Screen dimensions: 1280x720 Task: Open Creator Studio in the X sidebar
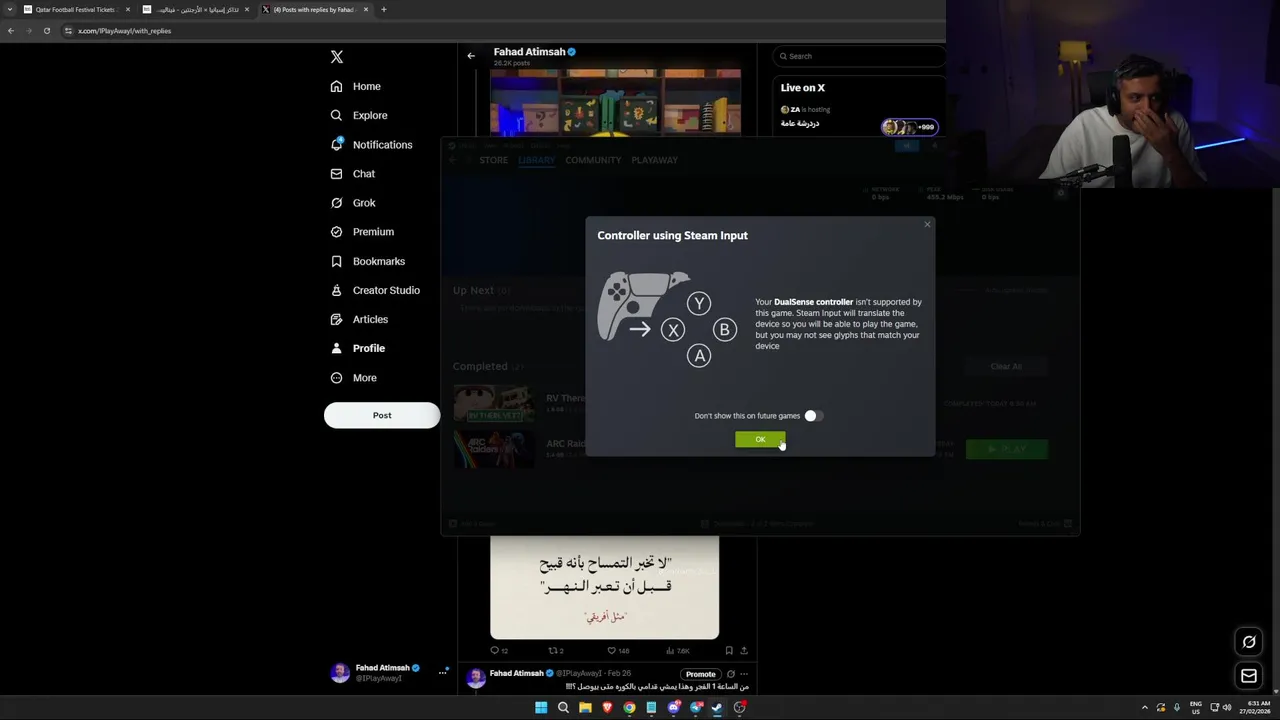tap(375, 290)
